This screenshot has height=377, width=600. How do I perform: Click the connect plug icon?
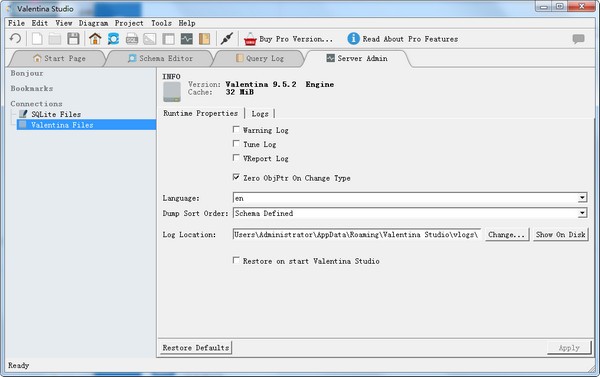[x=227, y=39]
